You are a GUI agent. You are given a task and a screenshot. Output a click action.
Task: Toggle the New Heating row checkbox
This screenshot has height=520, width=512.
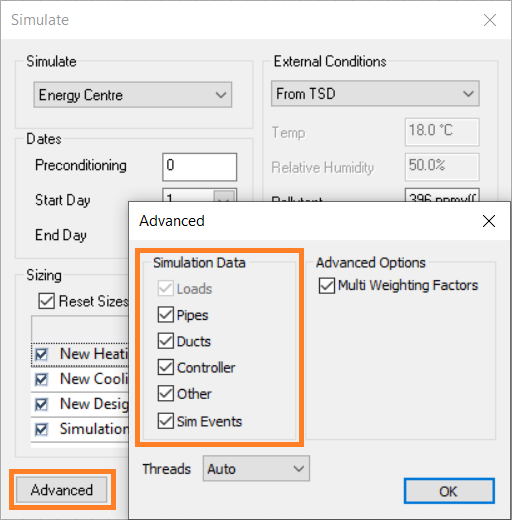pos(41,354)
